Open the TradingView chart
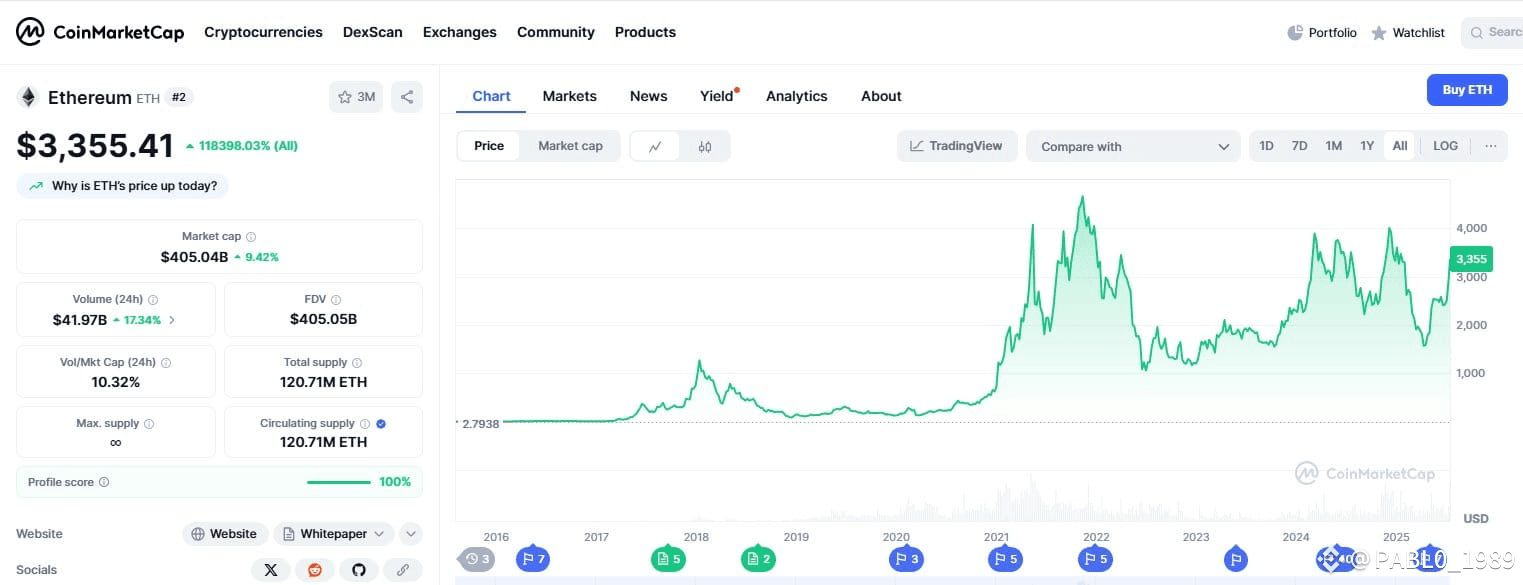 [x=957, y=146]
